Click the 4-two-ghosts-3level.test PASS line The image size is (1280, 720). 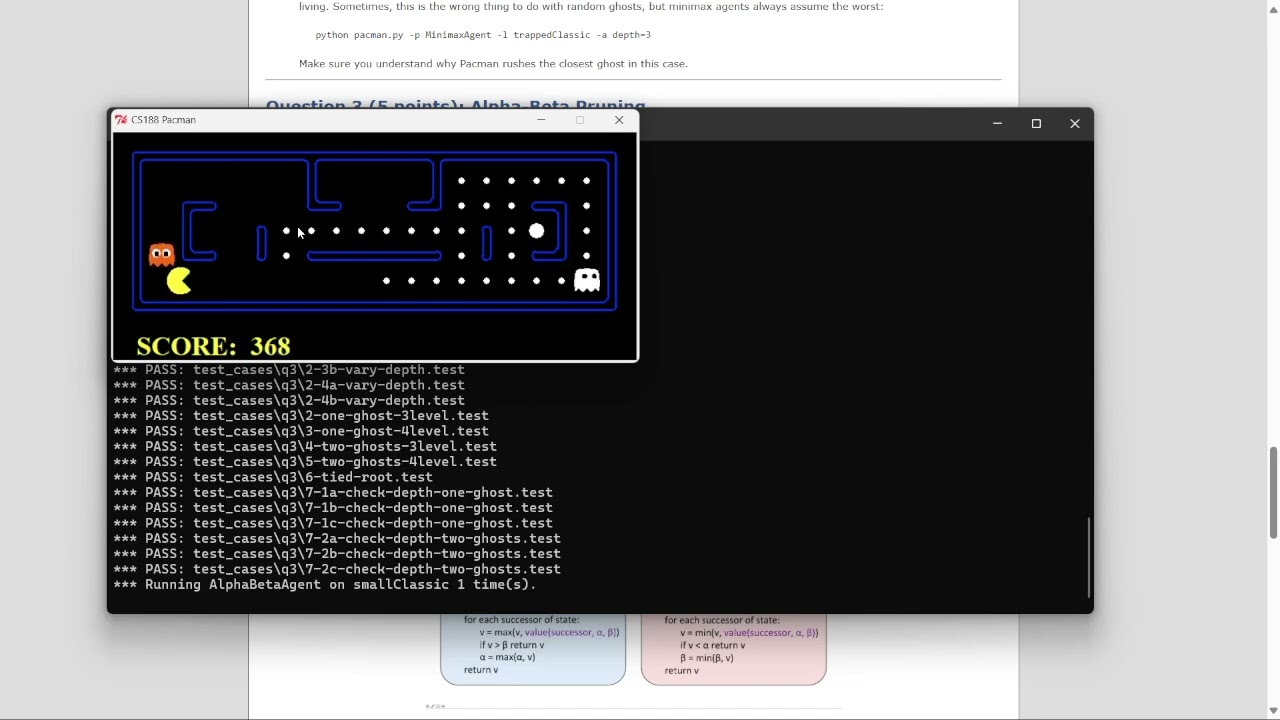pos(305,447)
